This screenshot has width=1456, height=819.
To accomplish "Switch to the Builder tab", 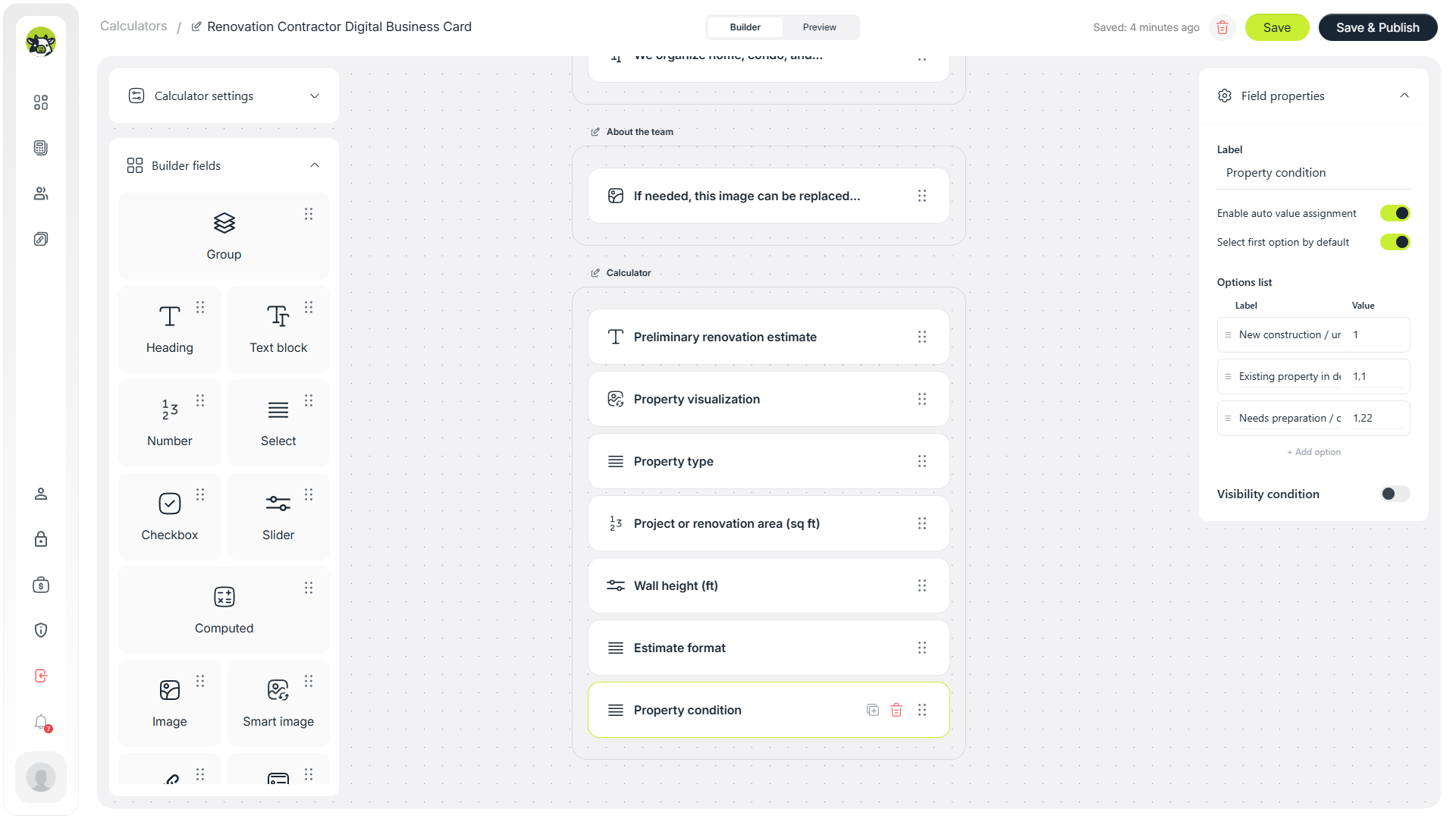I will tap(745, 27).
